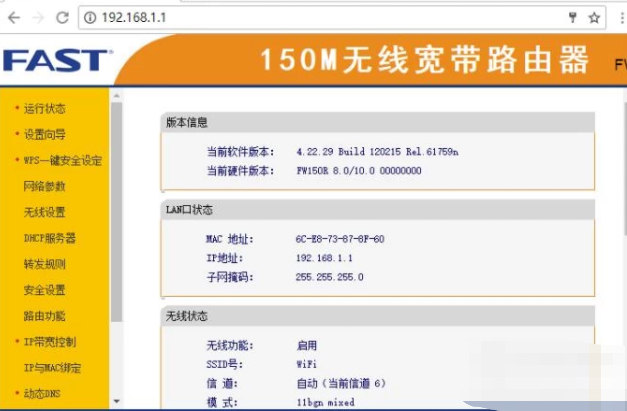Click hardware version FW150R 8.0/10.0

click(359, 171)
